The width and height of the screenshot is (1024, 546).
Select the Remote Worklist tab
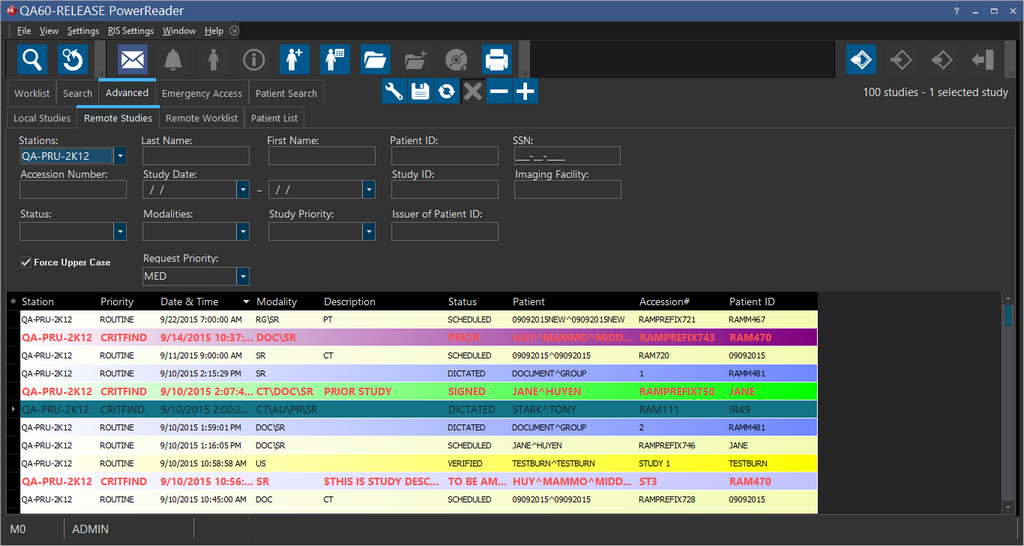pyautogui.click(x=202, y=118)
